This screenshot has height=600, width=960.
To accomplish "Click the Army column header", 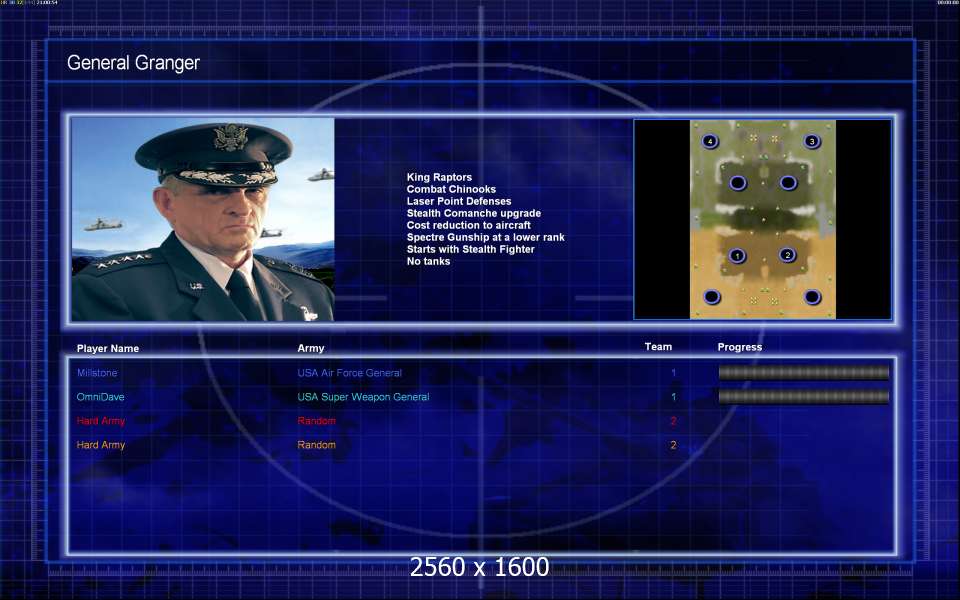I will point(310,348).
